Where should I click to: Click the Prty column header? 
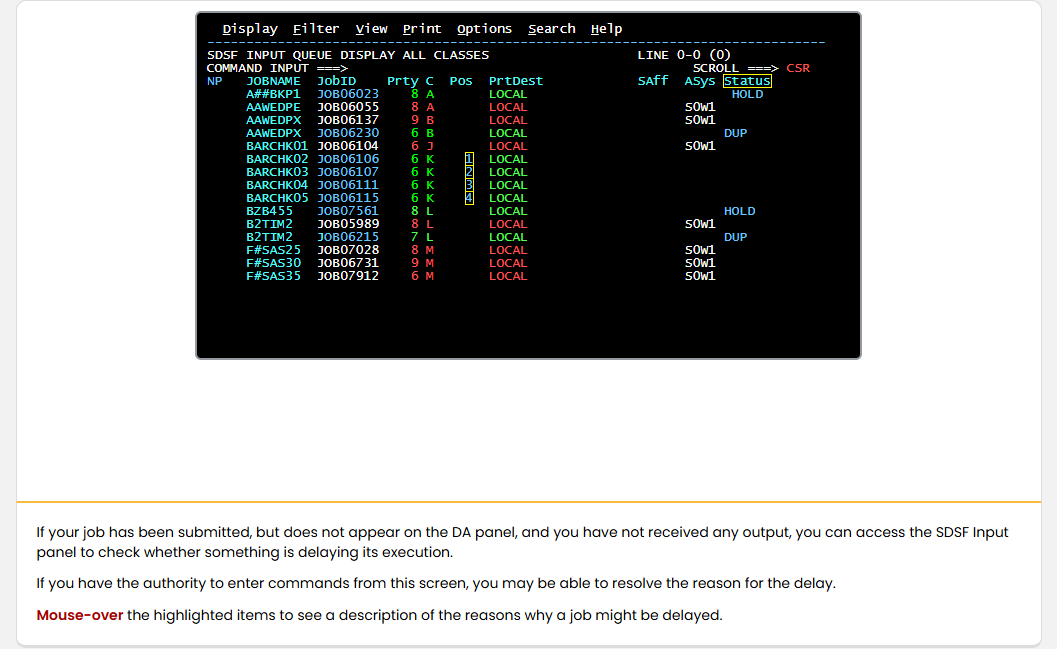pyautogui.click(x=402, y=81)
